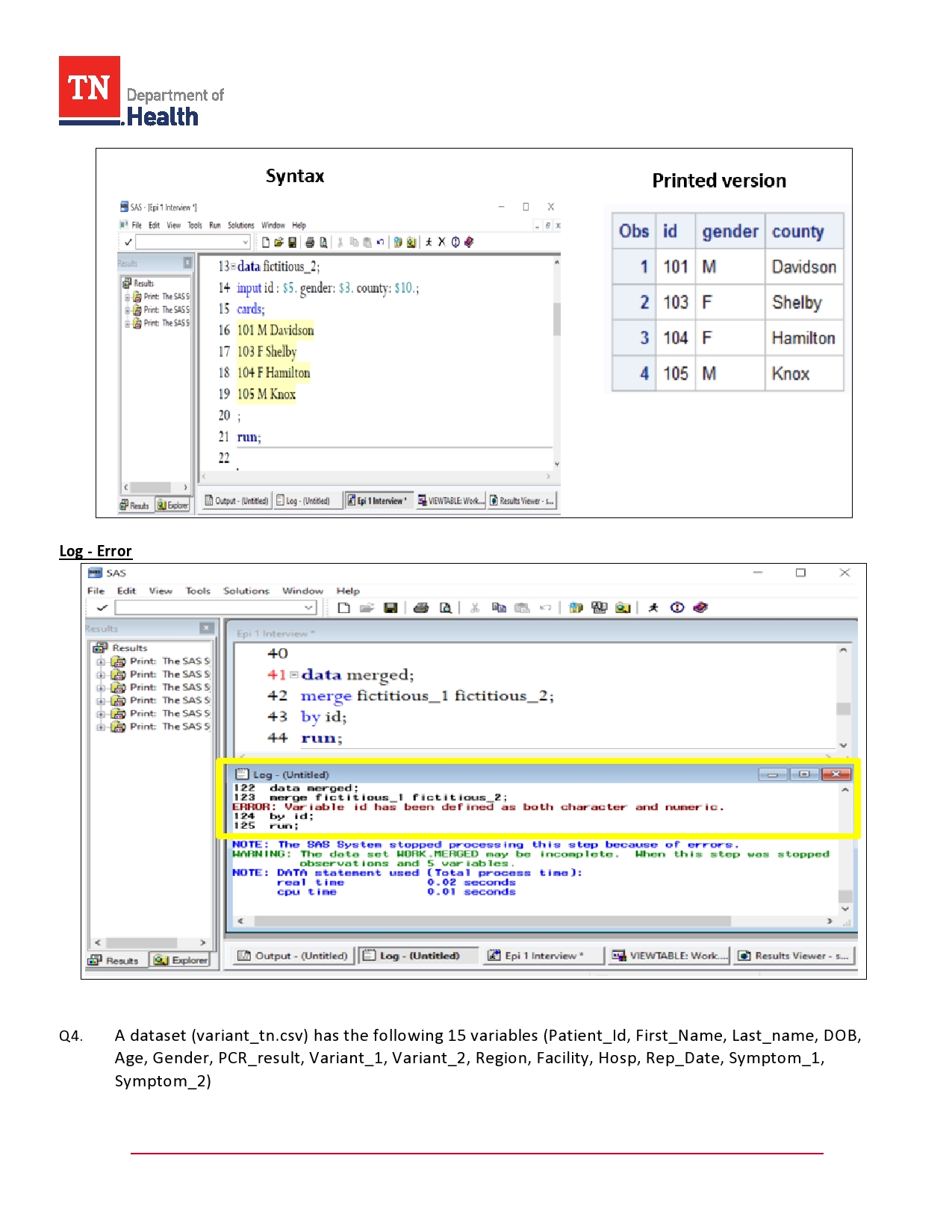Click Open folder icon in Syntax SAS toolbar
The width and height of the screenshot is (952, 1232).
[279, 242]
